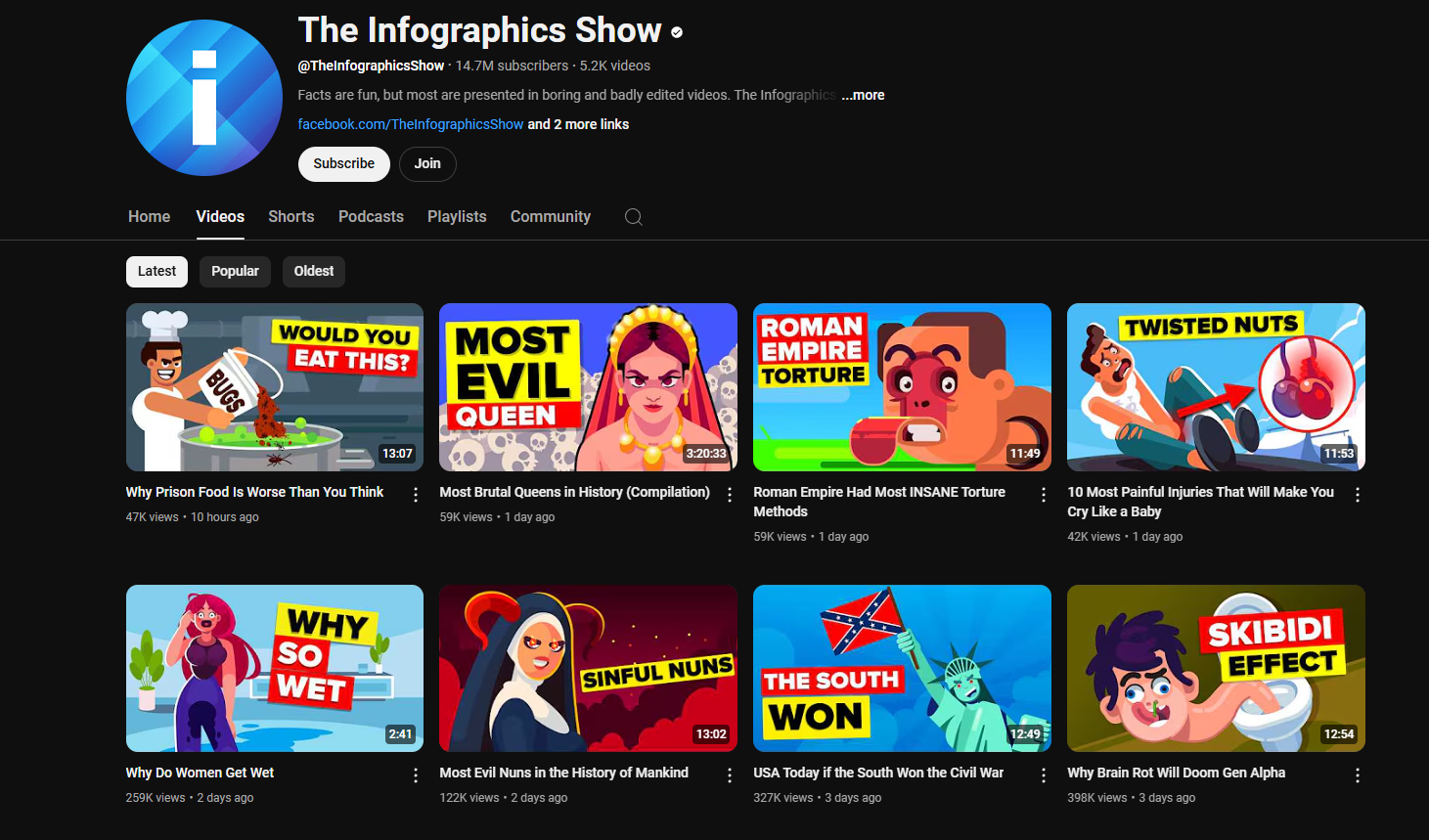This screenshot has width=1429, height=840.
Task: Click '47K views • 10 hours ago' text
Action: 193,517
